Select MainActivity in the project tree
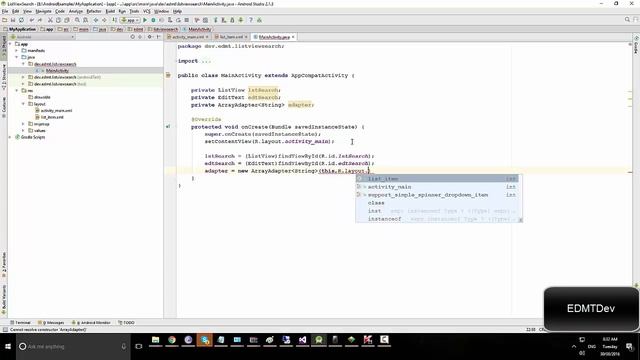640x360 pixels. [57, 71]
